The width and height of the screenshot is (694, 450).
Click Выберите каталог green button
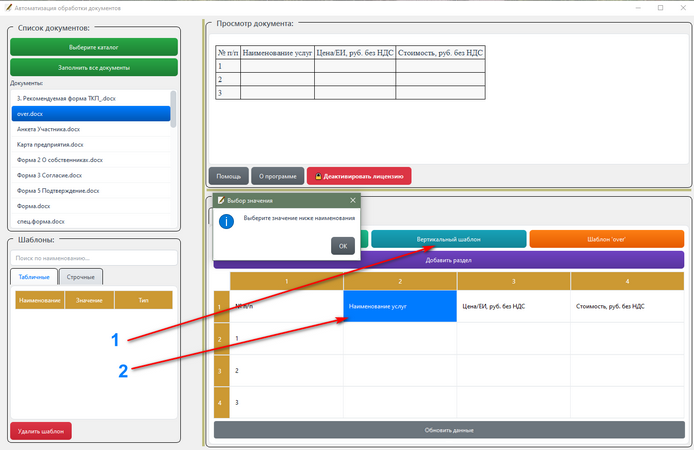click(94, 47)
